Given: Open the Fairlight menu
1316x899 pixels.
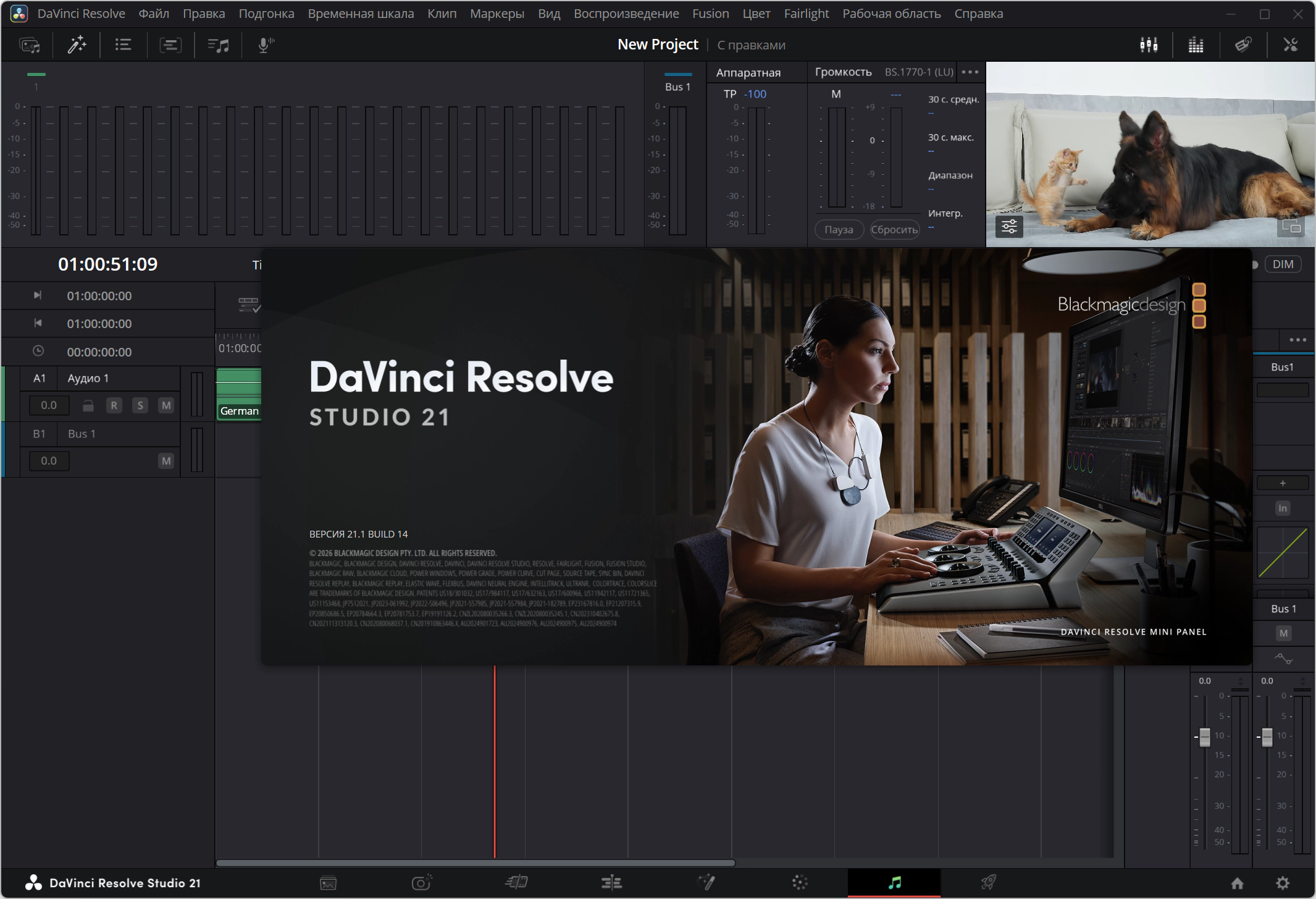Looking at the screenshot, I should [x=806, y=14].
